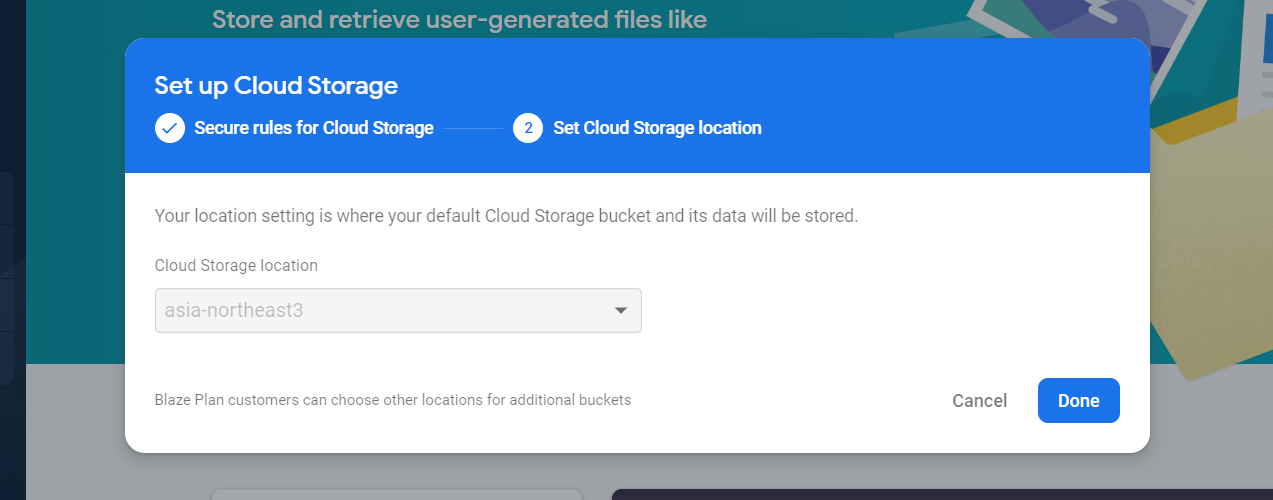Screen dimensions: 1273x500
Task: Open the asia-northeast3 location dropdown
Action: pos(398,311)
